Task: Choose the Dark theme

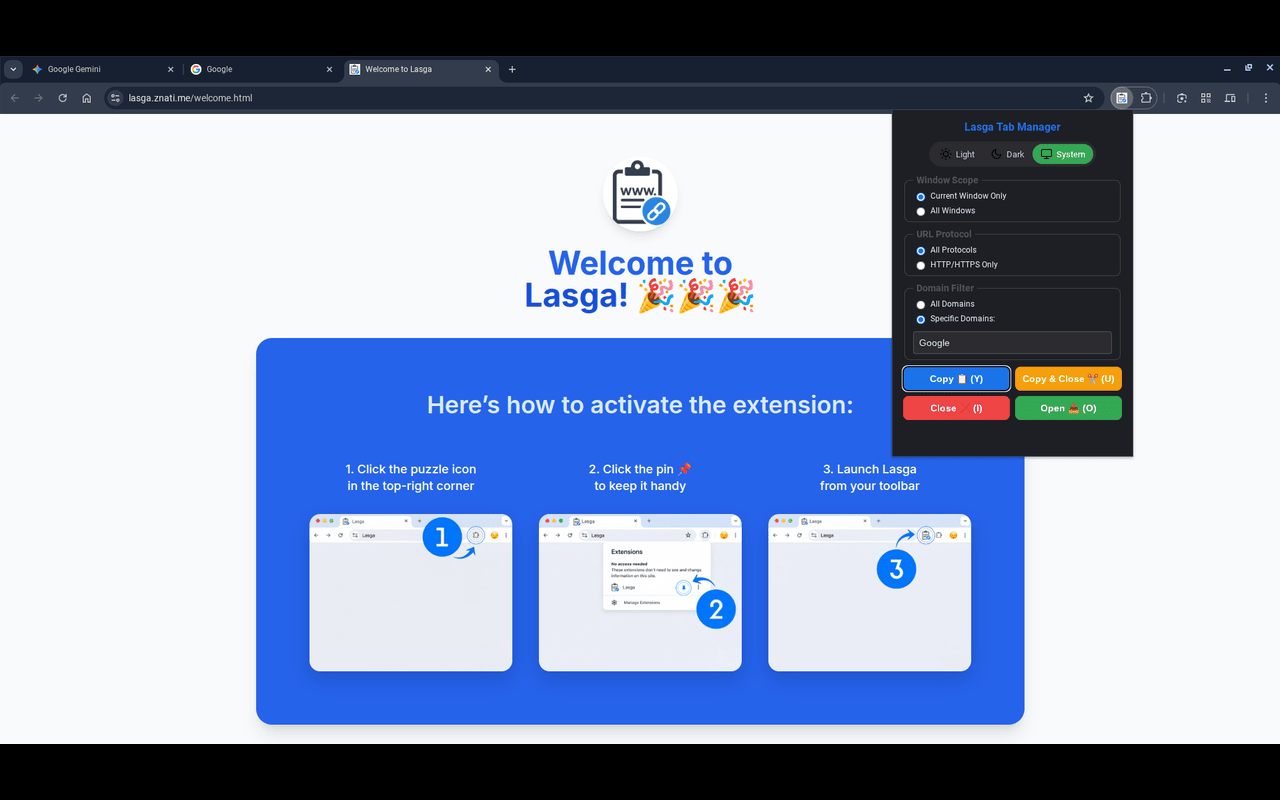Action: 1007,154
